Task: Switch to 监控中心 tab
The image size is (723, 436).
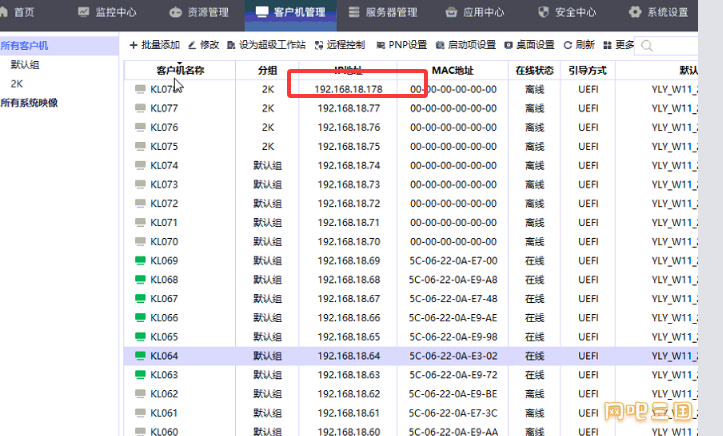Action: pyautogui.click(x=107, y=12)
